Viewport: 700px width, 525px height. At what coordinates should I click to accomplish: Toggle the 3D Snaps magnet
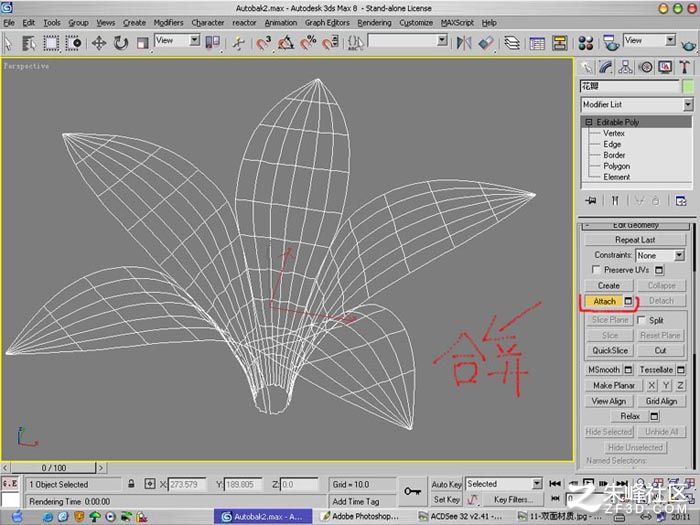point(263,43)
